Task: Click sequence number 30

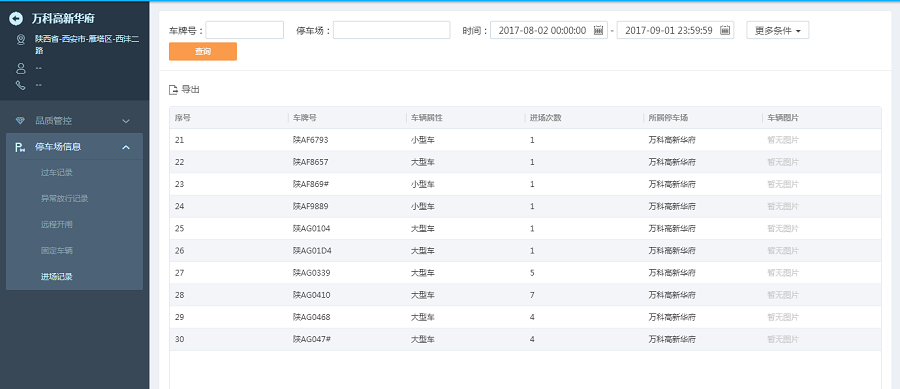Action: (180, 339)
